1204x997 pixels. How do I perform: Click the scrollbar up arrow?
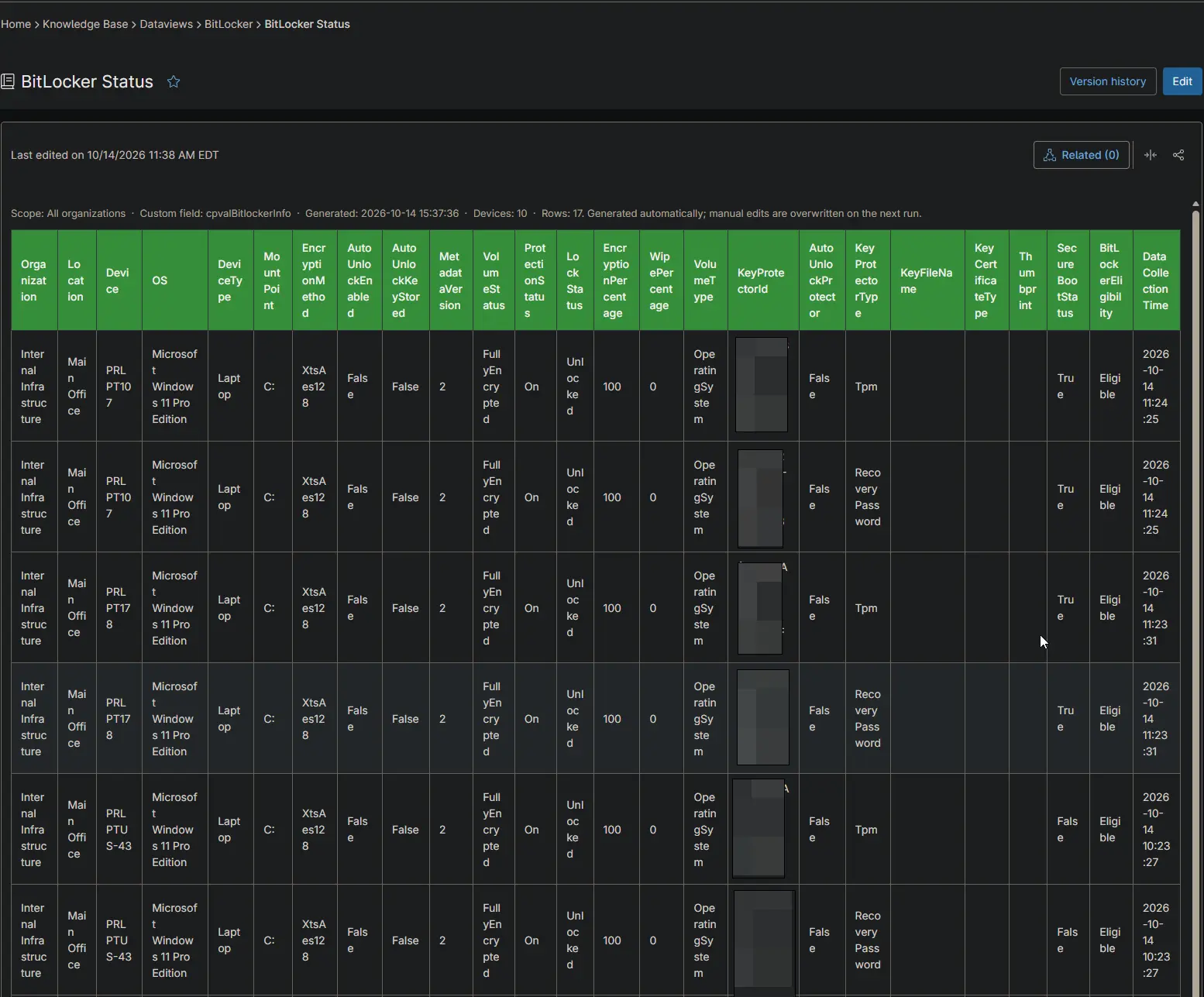[x=1195, y=204]
